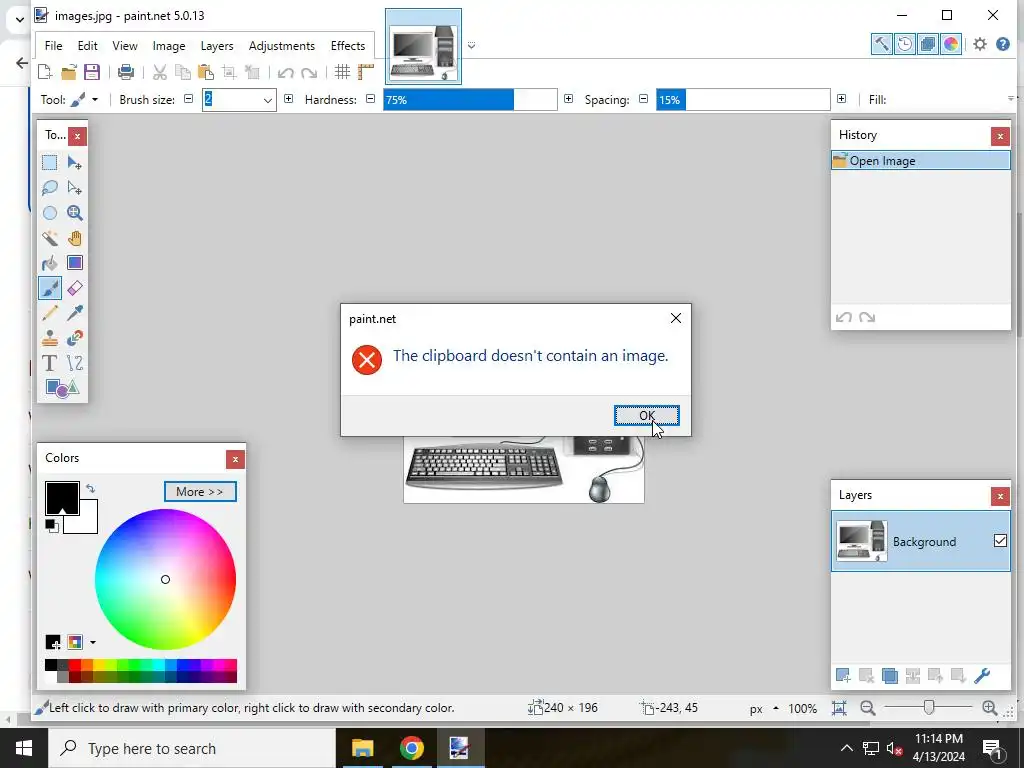Toggle the rulers icon in toolbar
The width and height of the screenshot is (1024, 768).
click(366, 72)
